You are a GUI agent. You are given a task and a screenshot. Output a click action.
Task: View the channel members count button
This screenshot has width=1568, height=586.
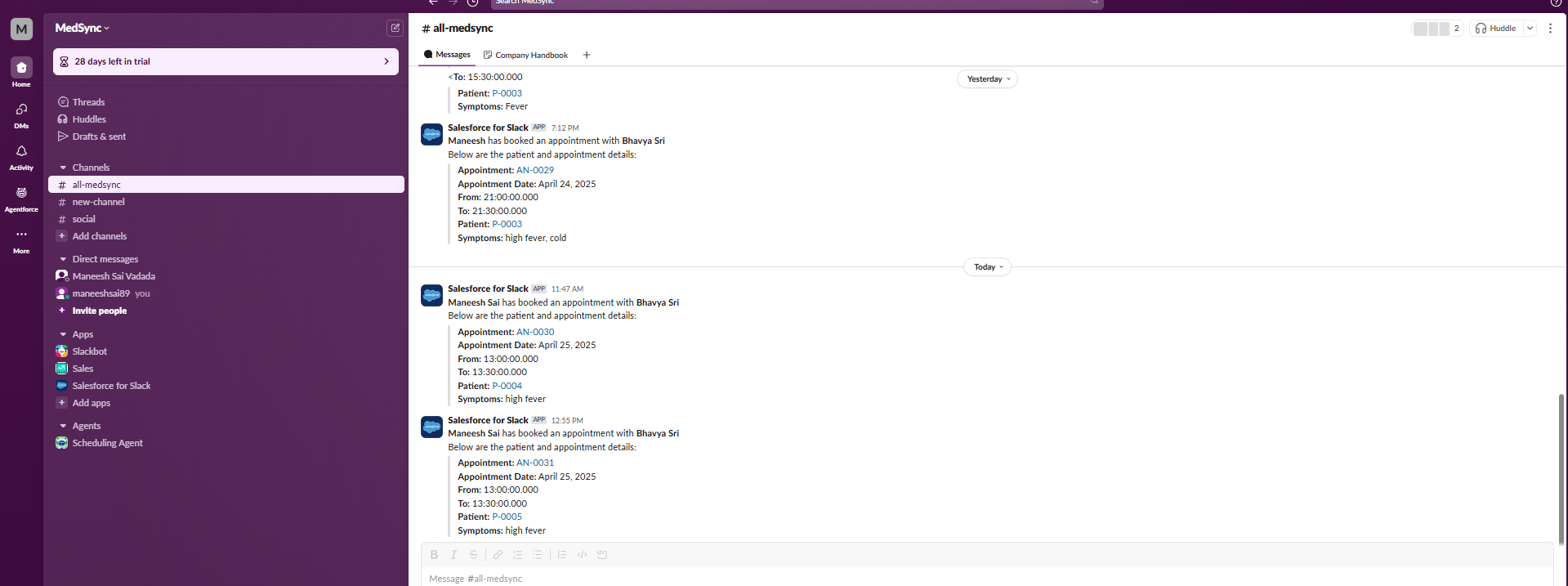(1437, 29)
